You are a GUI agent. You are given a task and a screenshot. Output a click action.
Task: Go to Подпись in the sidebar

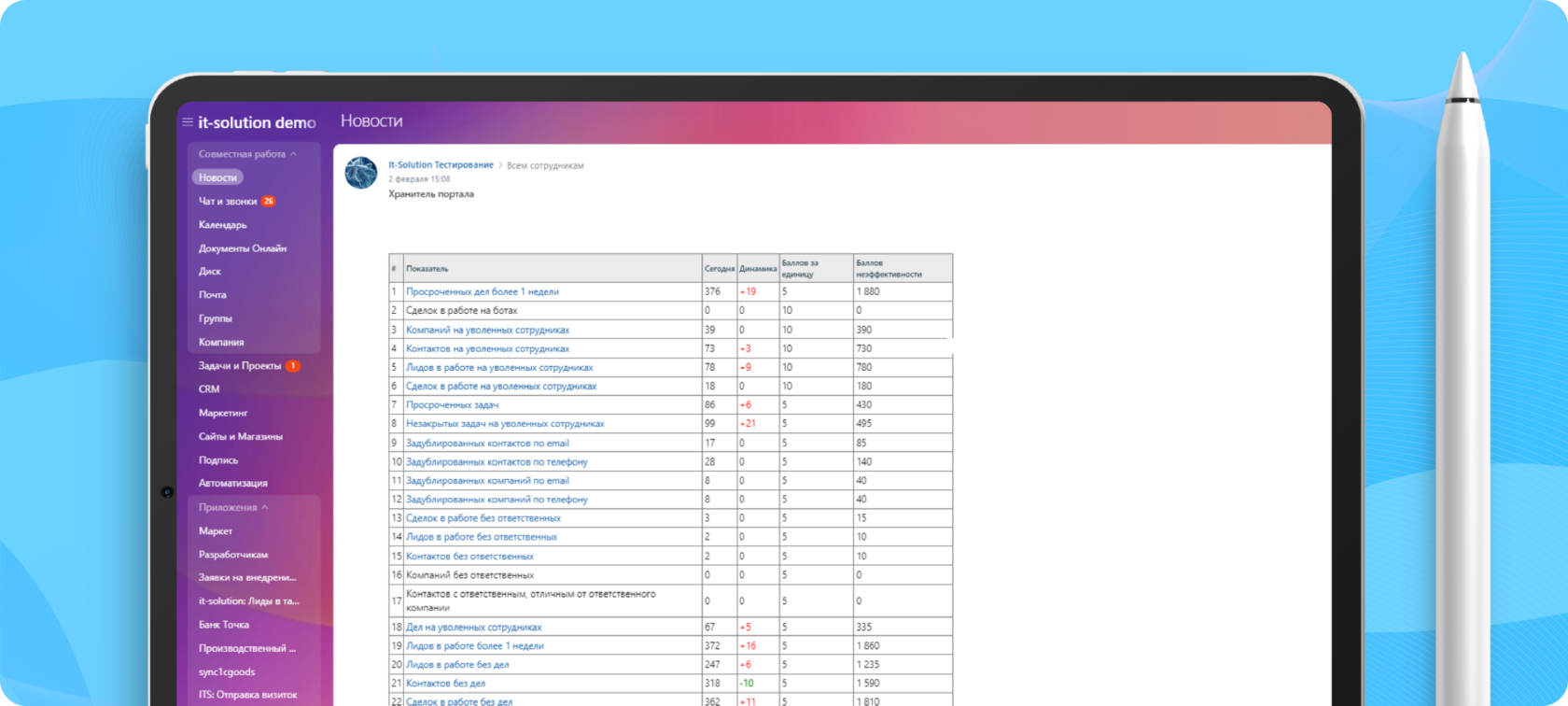[218, 460]
